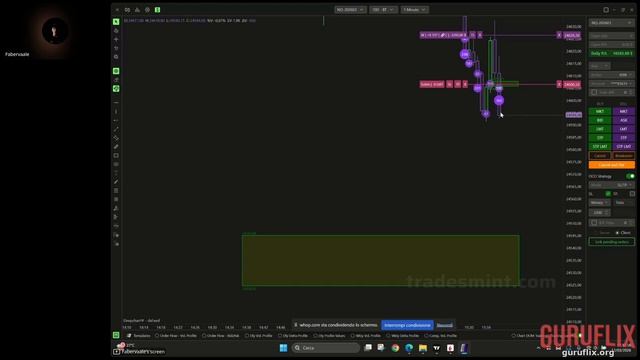Close the purple position label with its left X
640x360 pixels.
tap(480, 35)
